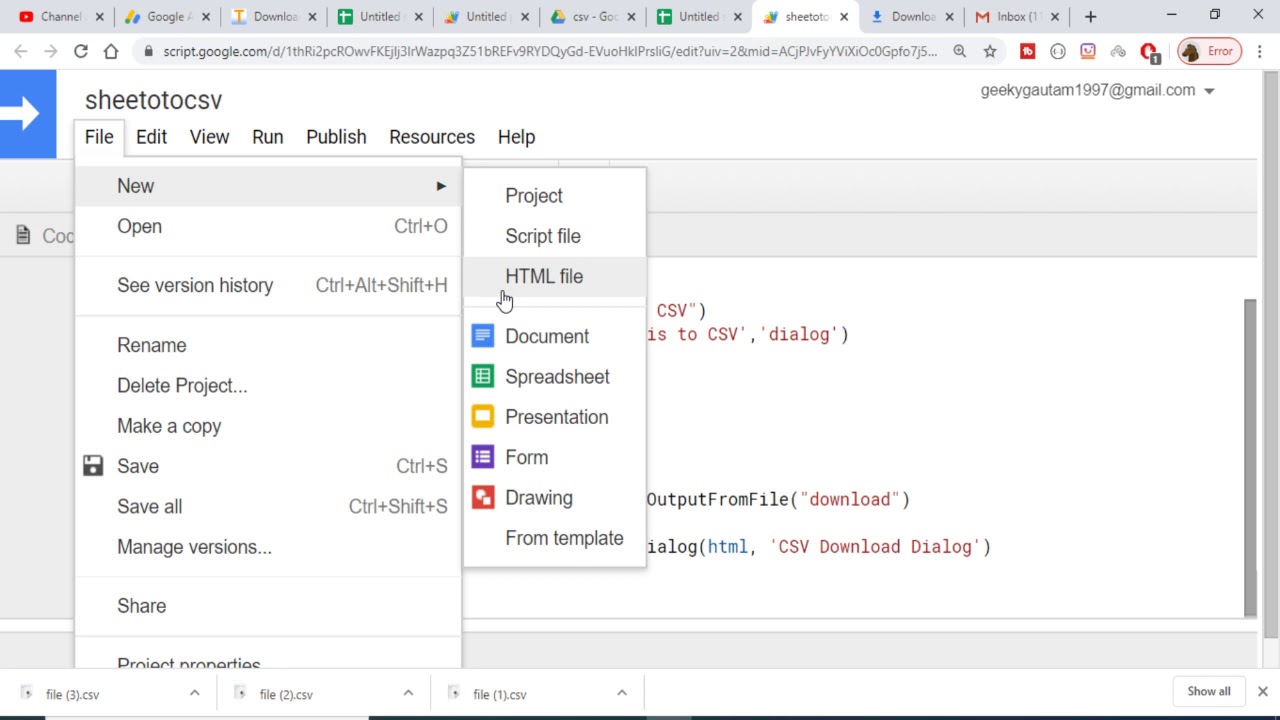Expand the account email dropdown arrow

coord(1209,91)
